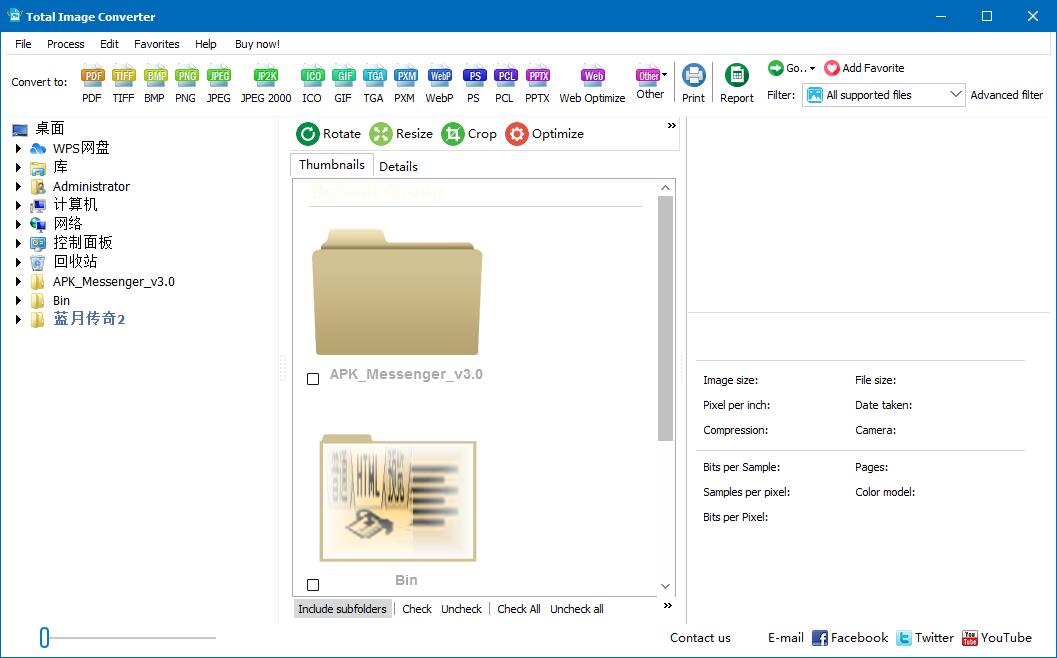Switch to Details tab
This screenshot has width=1057, height=658.
(x=398, y=167)
